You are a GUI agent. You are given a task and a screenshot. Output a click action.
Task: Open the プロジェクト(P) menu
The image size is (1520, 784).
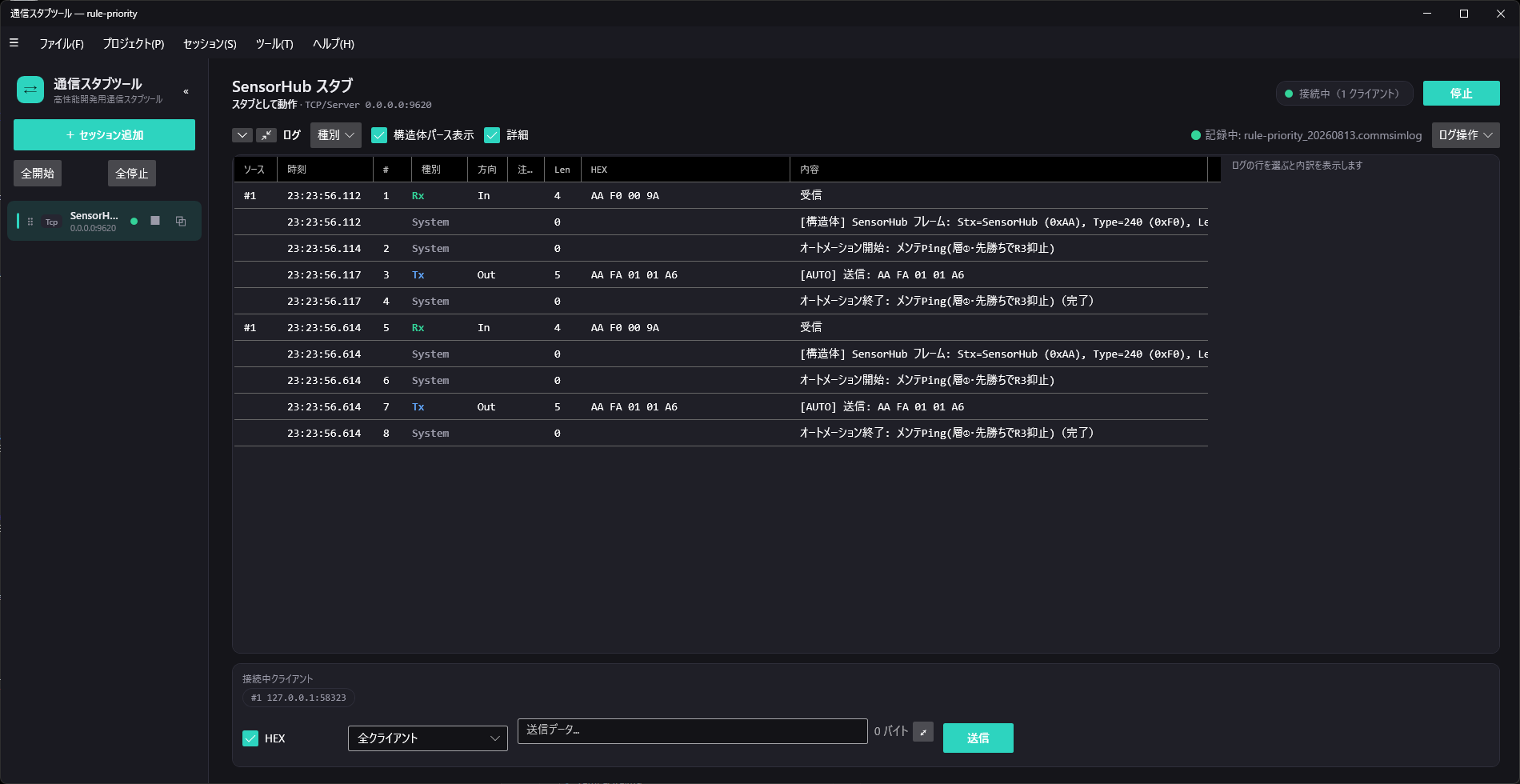(x=134, y=43)
